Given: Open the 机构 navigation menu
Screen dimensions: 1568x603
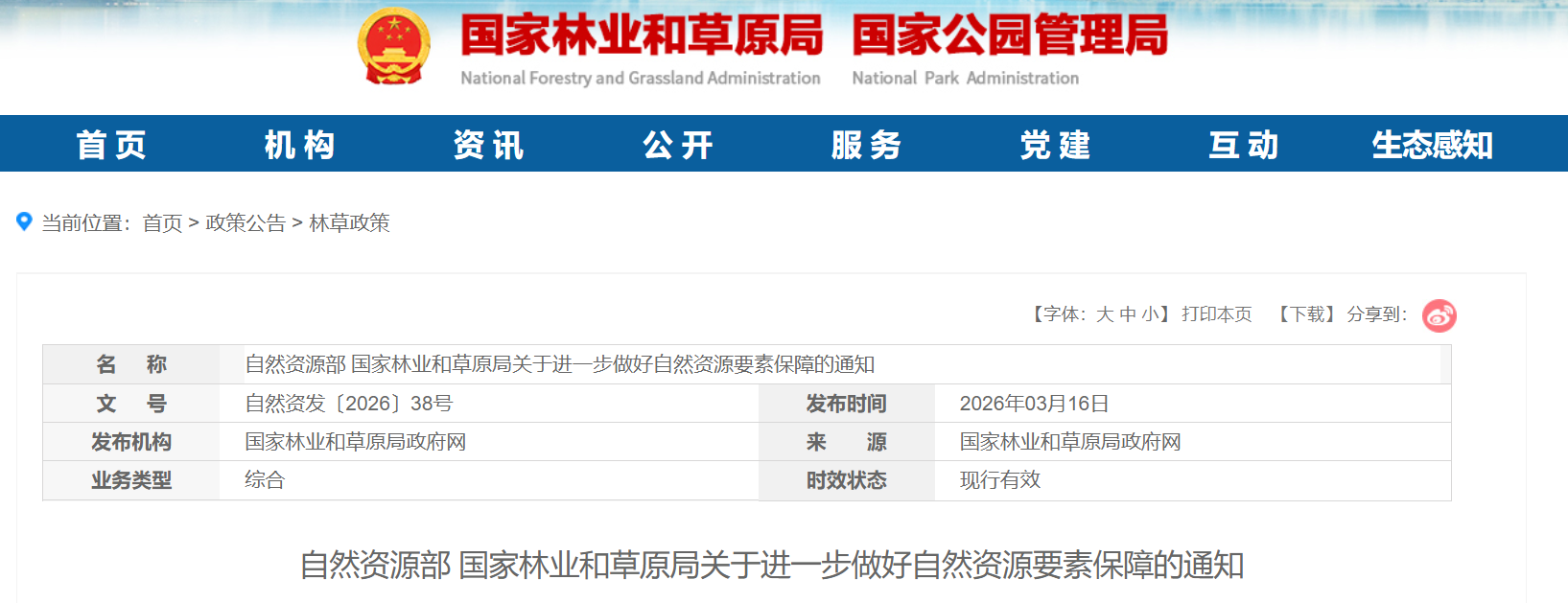Looking at the screenshot, I should point(300,145).
